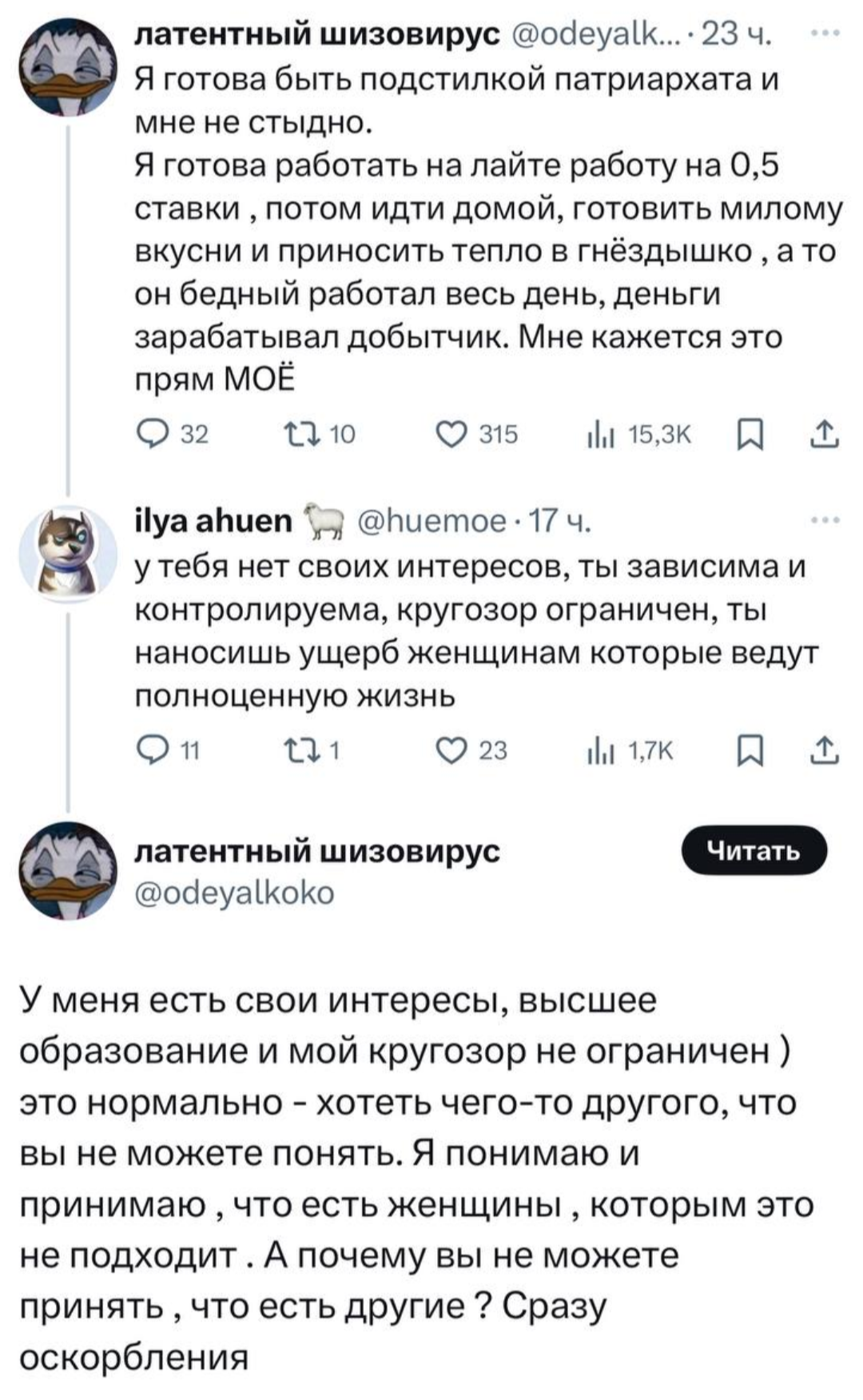This screenshot has width=863, height=1400.
Task: Open the duck avatar on first tweet
Action: (68, 68)
